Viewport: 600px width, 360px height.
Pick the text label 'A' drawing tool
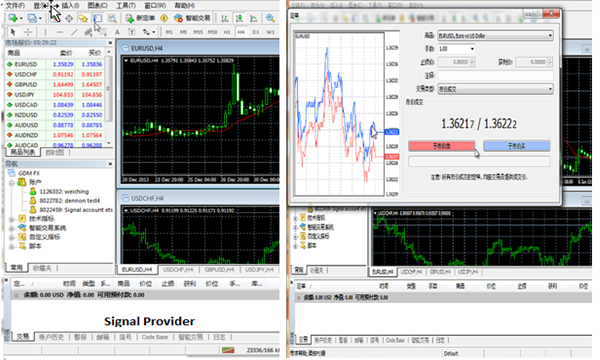tap(117, 32)
